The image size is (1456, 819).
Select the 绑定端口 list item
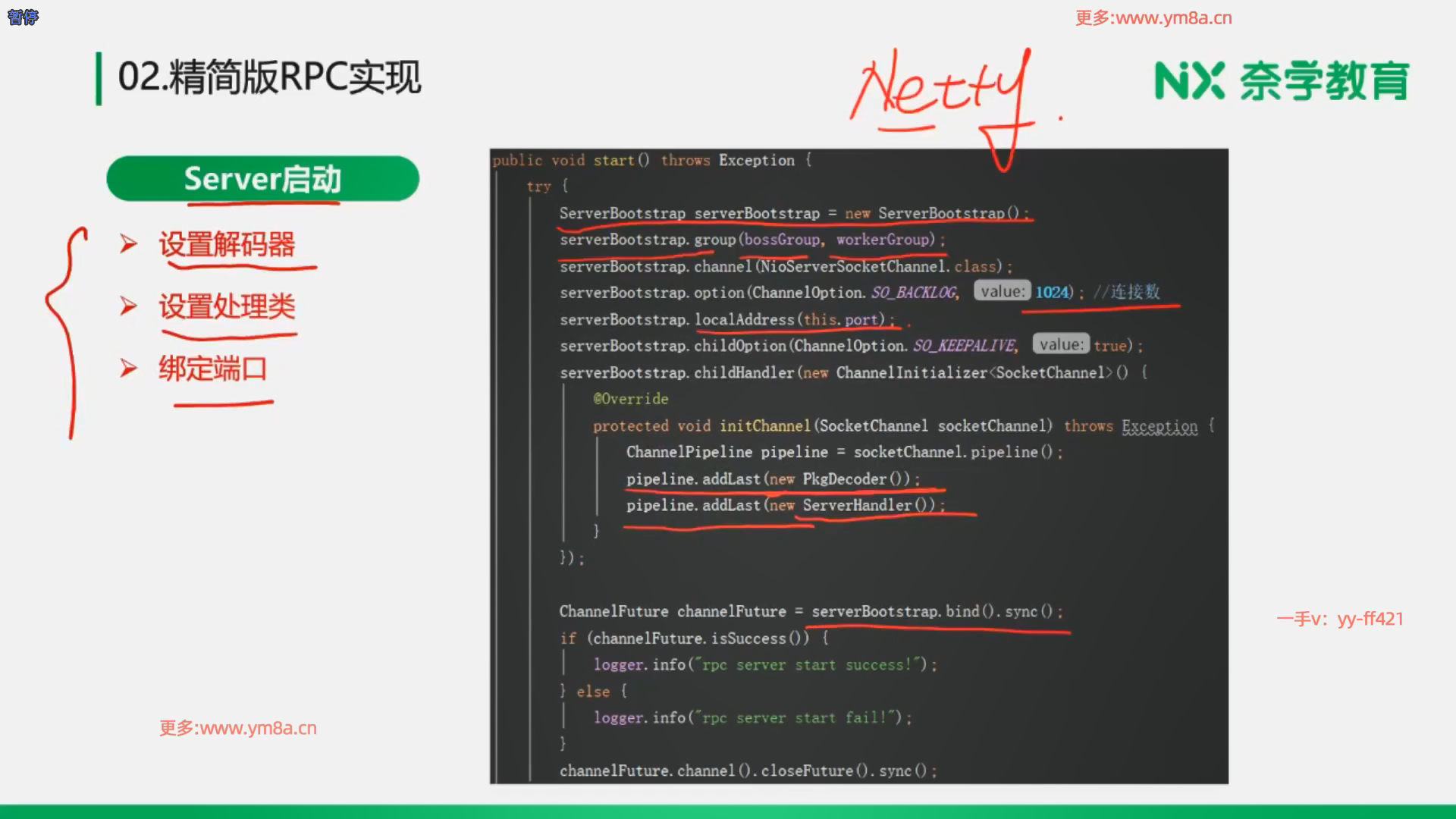tap(213, 369)
